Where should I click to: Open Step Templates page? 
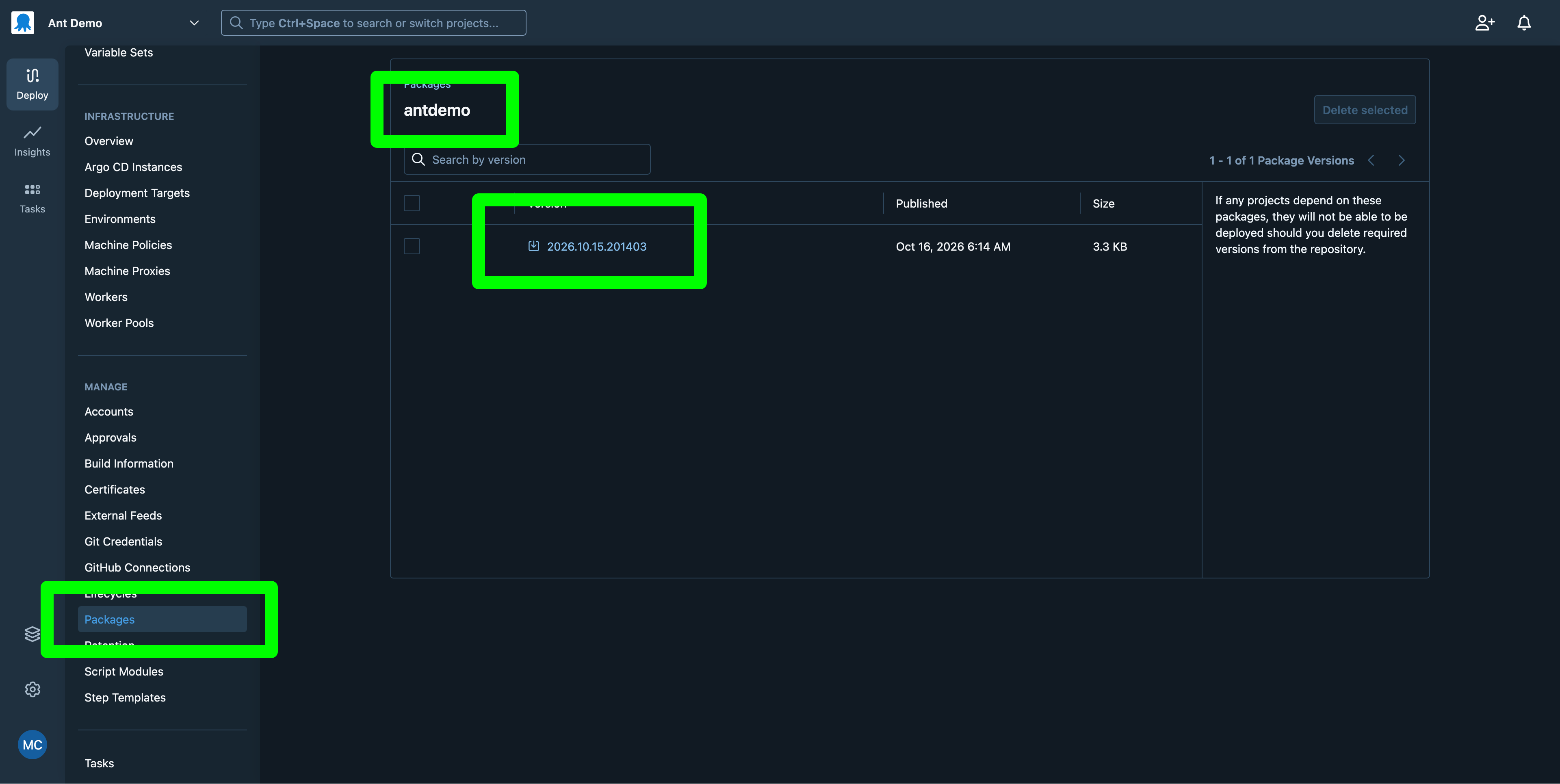125,698
